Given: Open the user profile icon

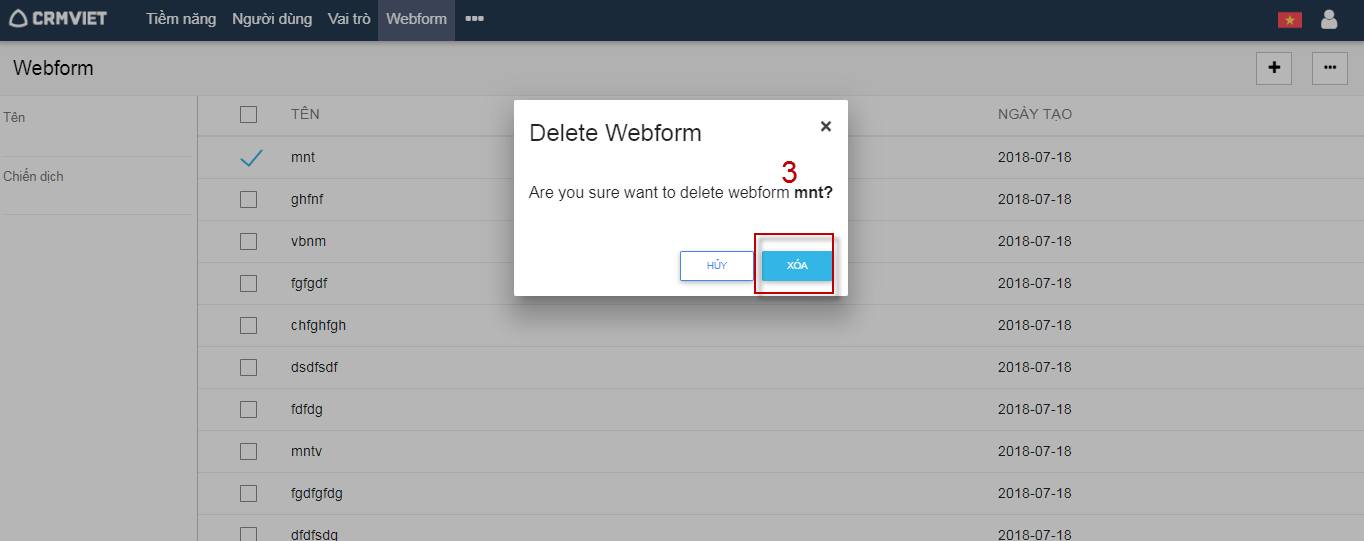Looking at the screenshot, I should tap(1329, 19).
